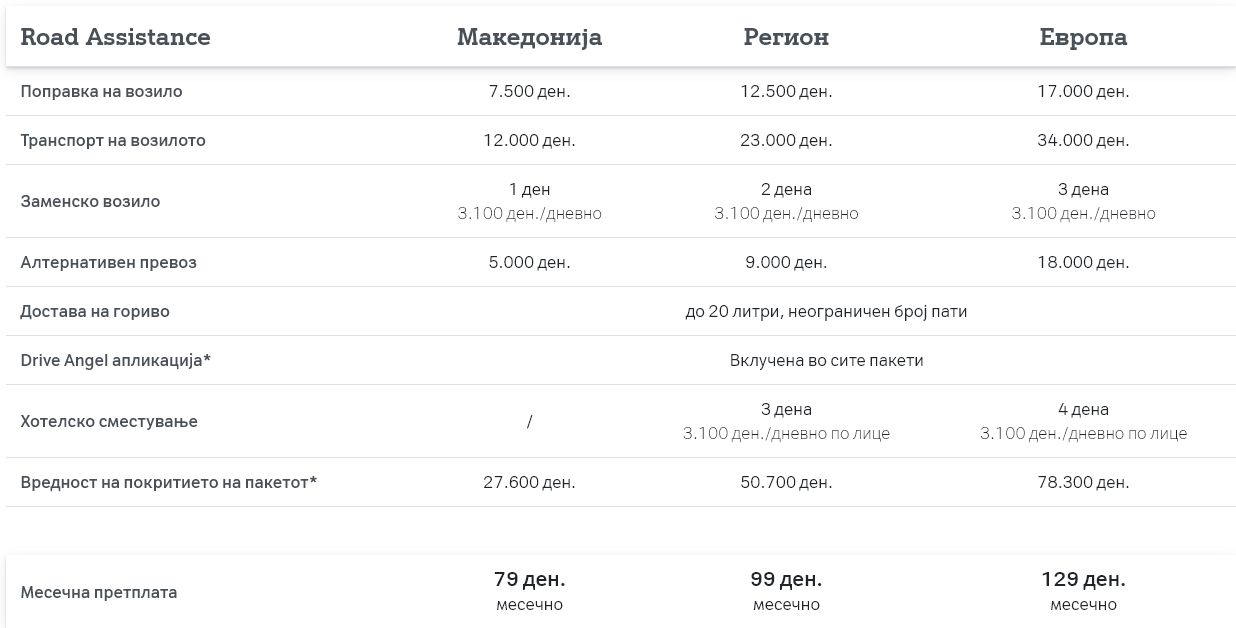Screen dimensions: 1236x628
Task: Click the Вредност на покритието на пакетот* label
Action: [x=168, y=482]
